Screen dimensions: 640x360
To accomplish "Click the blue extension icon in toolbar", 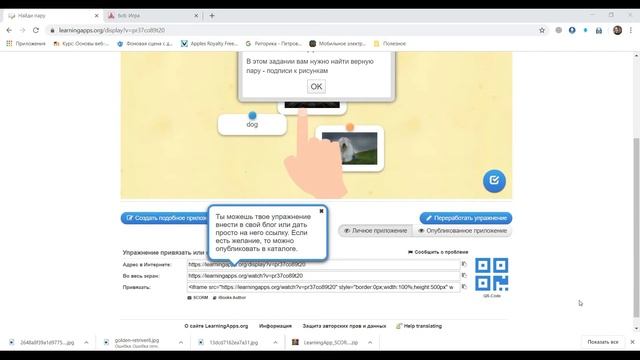I will [x=572, y=30].
